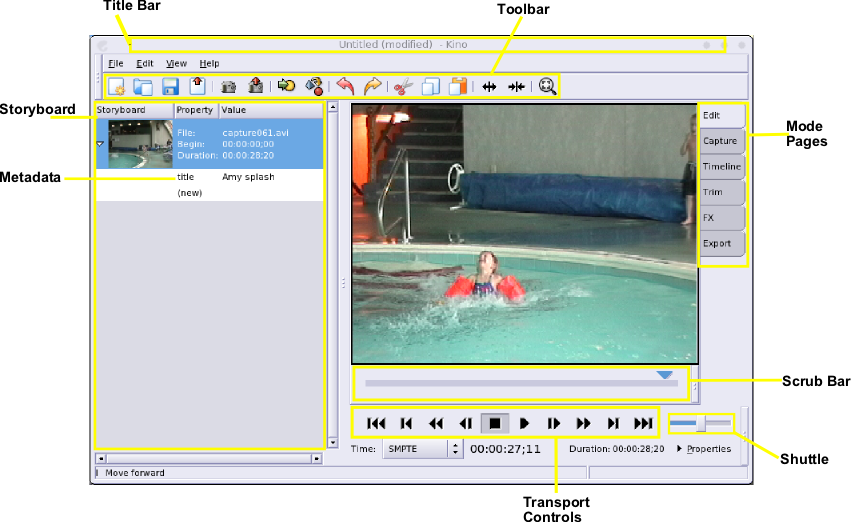Image resolution: width=851 pixels, height=522 pixels.
Task: Open the SMPTE time format dropdown
Action: [x=456, y=449]
